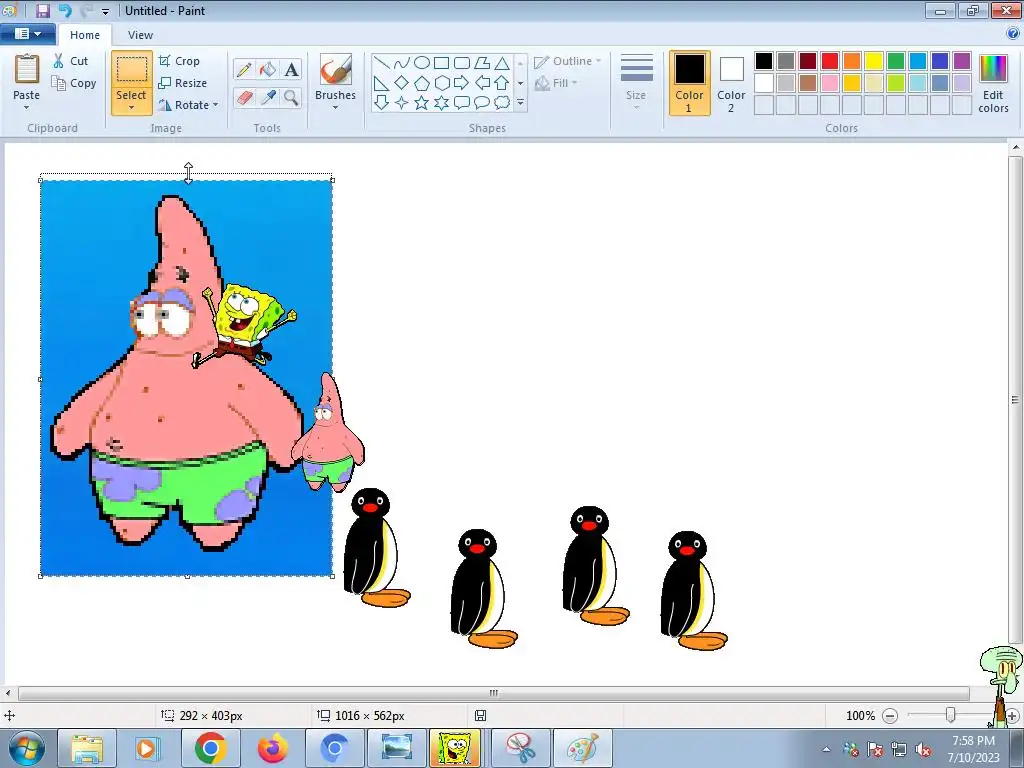
Task: Choose the Right arrow shape
Action: [x=462, y=83]
